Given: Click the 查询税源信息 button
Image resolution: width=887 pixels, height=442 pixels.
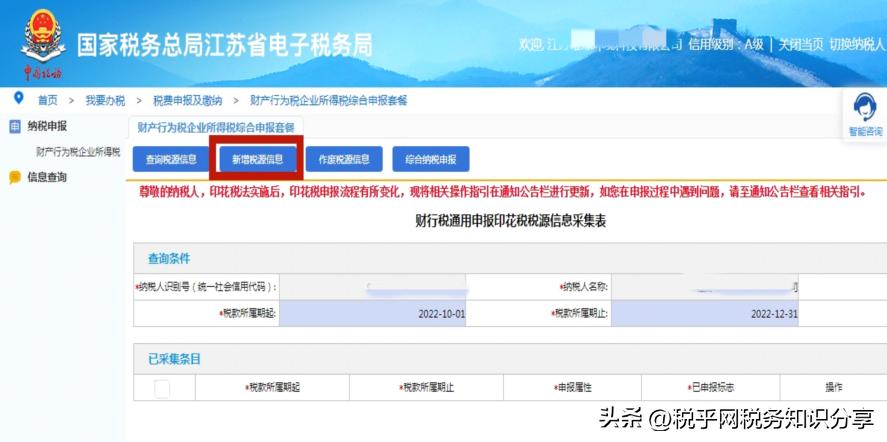Looking at the screenshot, I should 171,159.
